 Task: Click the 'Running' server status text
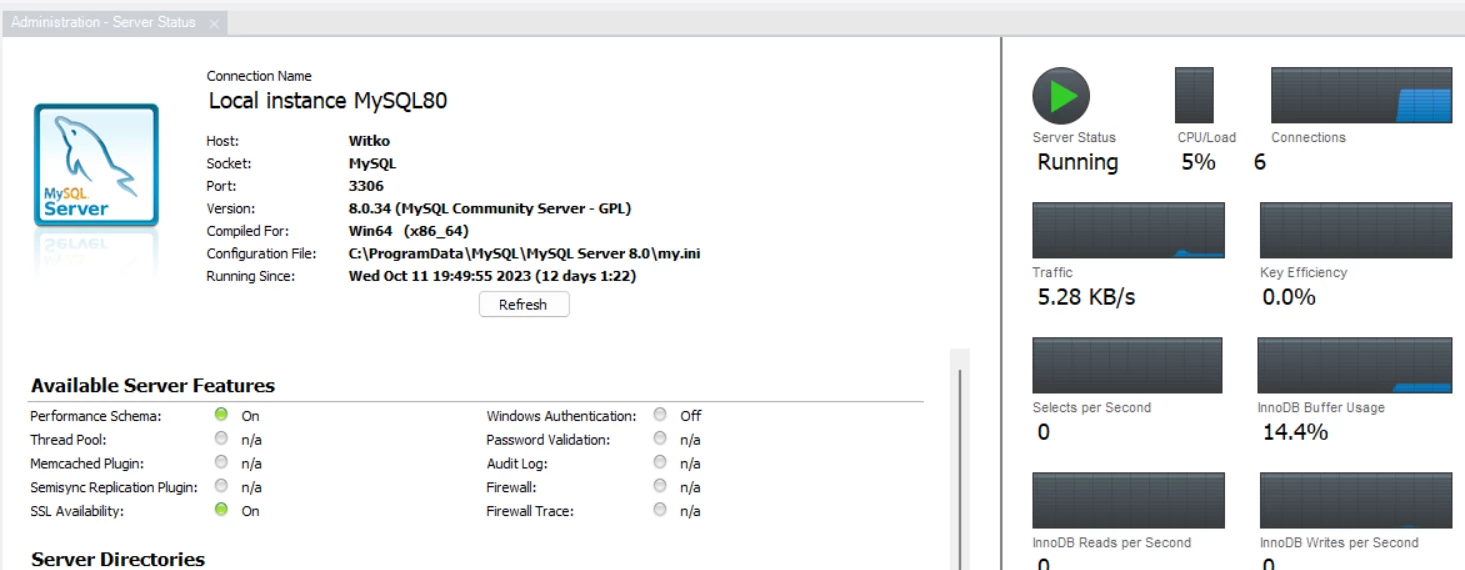(1078, 162)
